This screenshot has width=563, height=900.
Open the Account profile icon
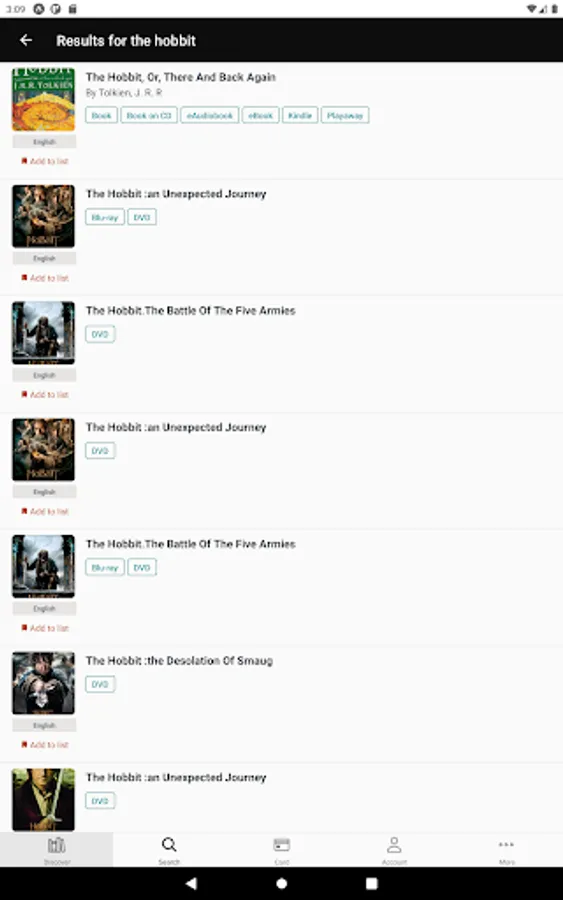pos(394,849)
